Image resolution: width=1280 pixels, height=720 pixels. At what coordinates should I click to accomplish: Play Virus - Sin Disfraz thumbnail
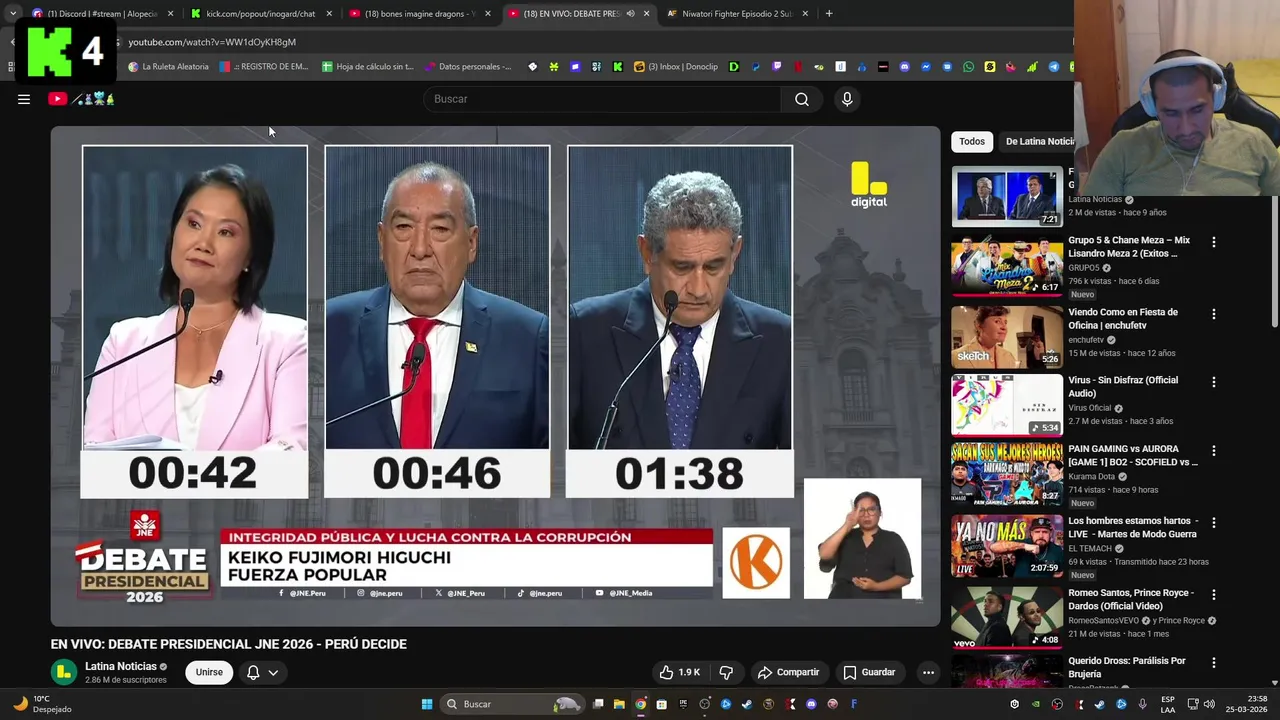point(1007,405)
